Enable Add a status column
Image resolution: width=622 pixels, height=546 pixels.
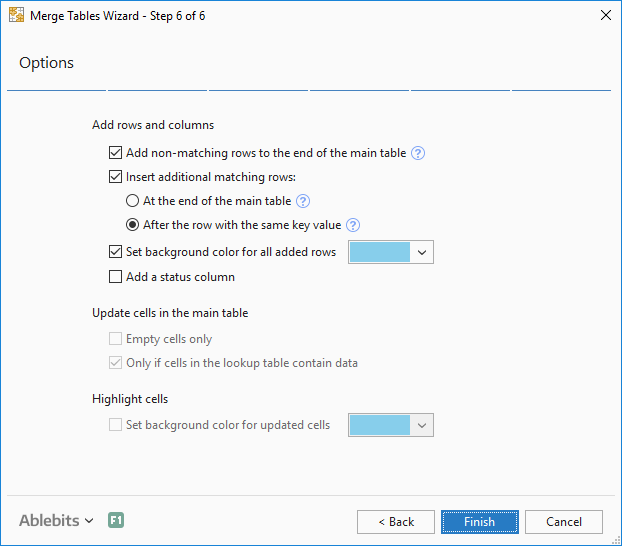(x=115, y=276)
